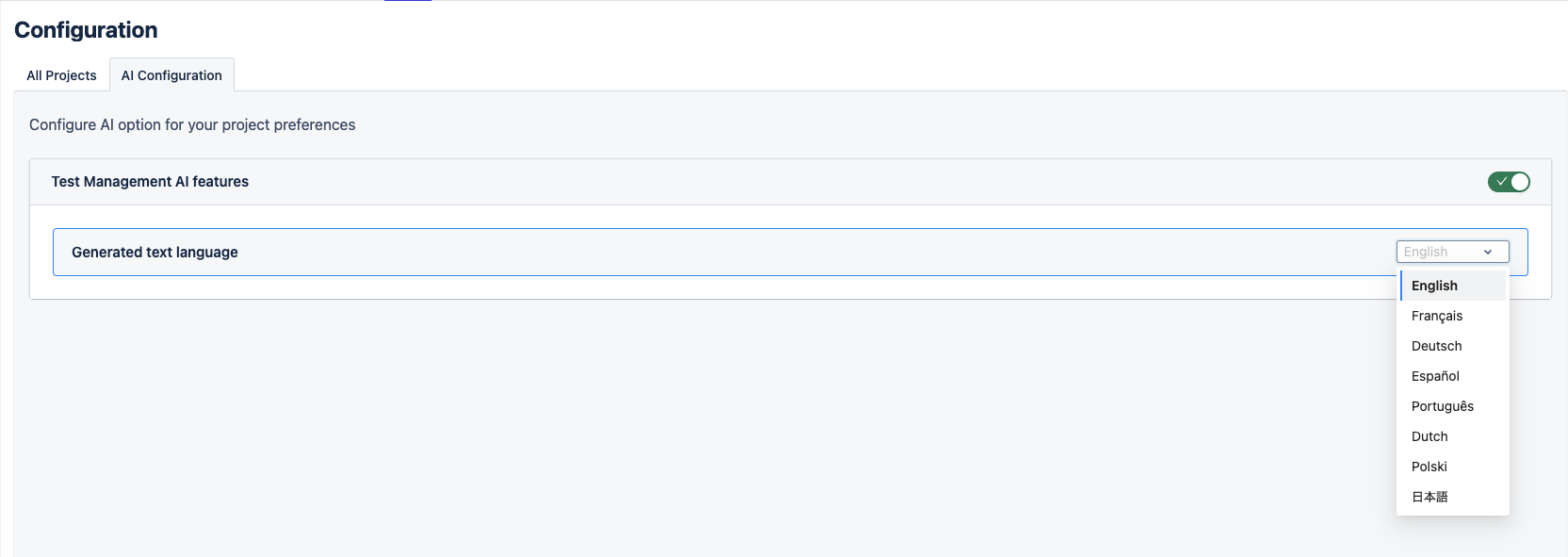Image resolution: width=1568 pixels, height=557 pixels.
Task: Click the language combo box showing English
Action: click(x=1442, y=252)
